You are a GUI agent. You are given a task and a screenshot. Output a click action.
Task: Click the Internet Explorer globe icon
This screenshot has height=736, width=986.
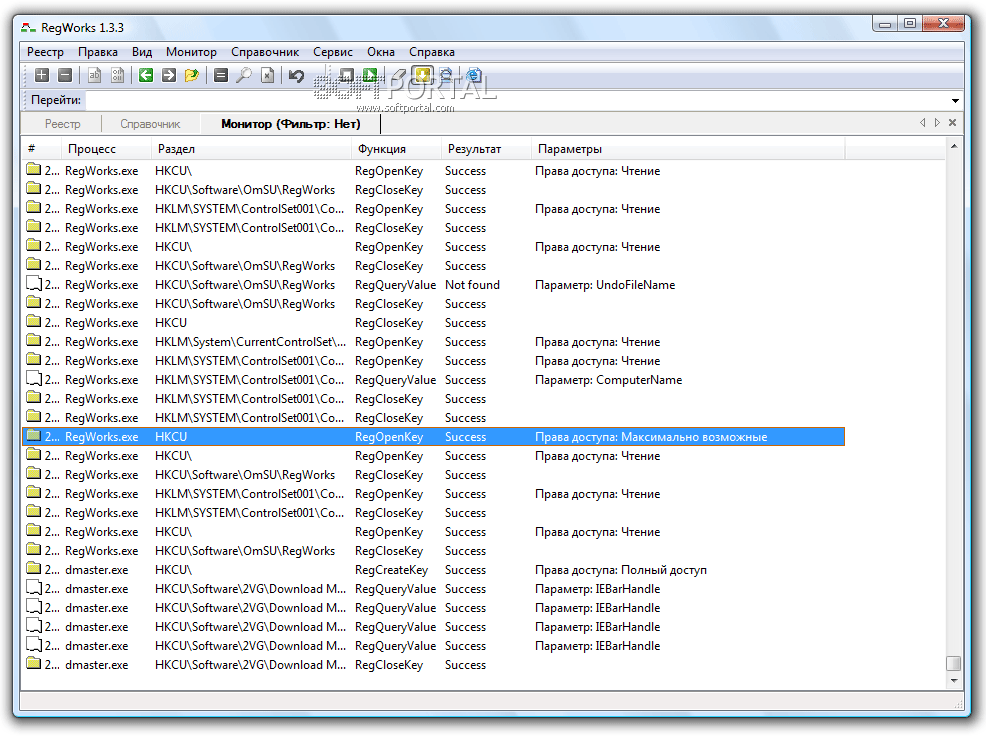(474, 75)
